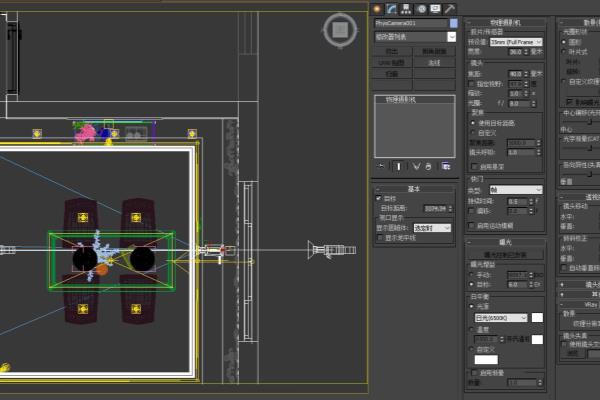
Task: Click the top-right modifier set button
Action: pyautogui.click(x=434, y=51)
